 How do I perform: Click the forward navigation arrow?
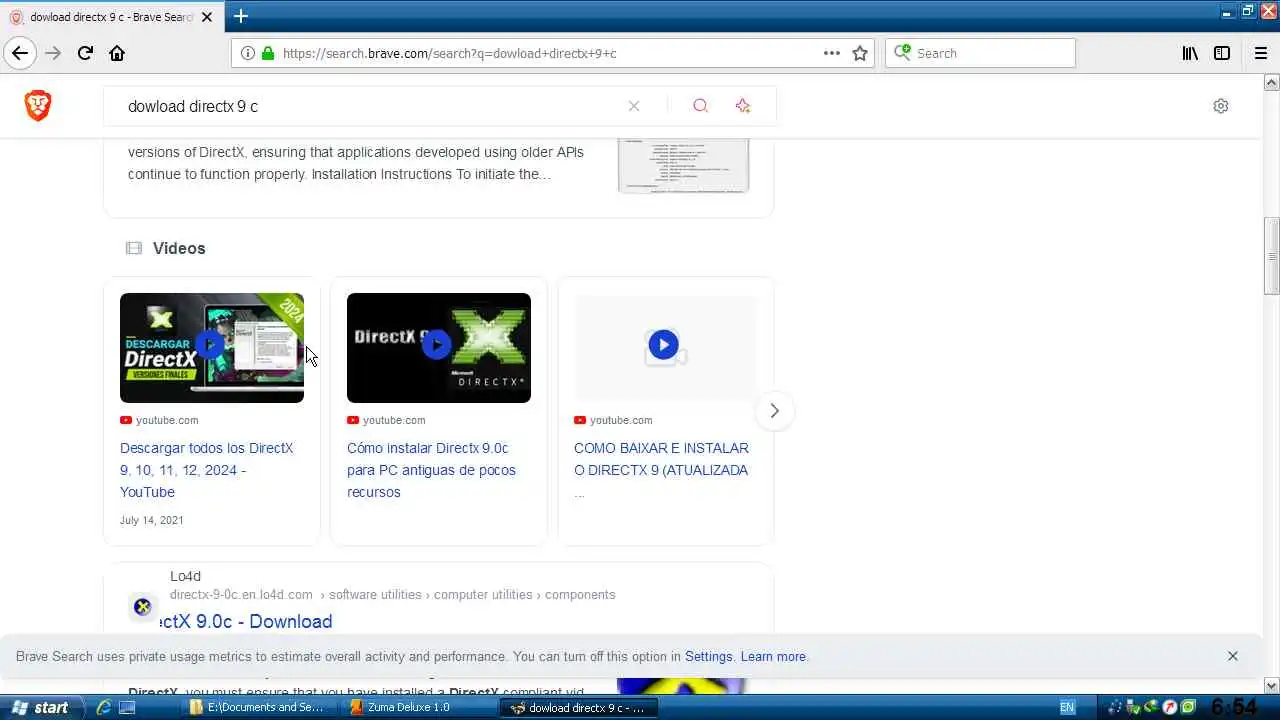click(53, 53)
